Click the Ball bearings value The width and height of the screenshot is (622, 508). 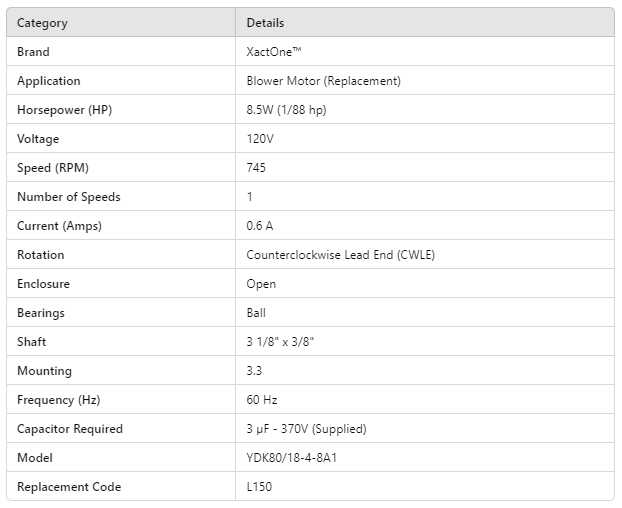click(x=256, y=313)
